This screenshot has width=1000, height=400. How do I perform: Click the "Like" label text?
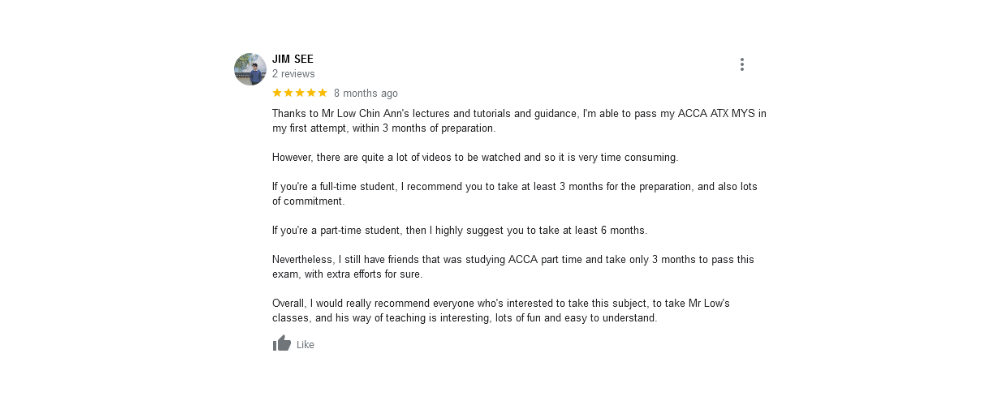(305, 345)
